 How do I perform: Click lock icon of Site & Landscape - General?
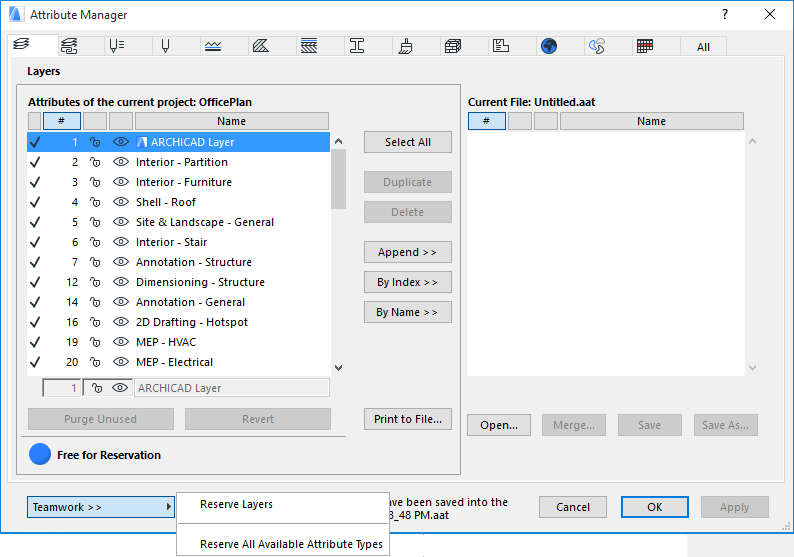(95, 222)
